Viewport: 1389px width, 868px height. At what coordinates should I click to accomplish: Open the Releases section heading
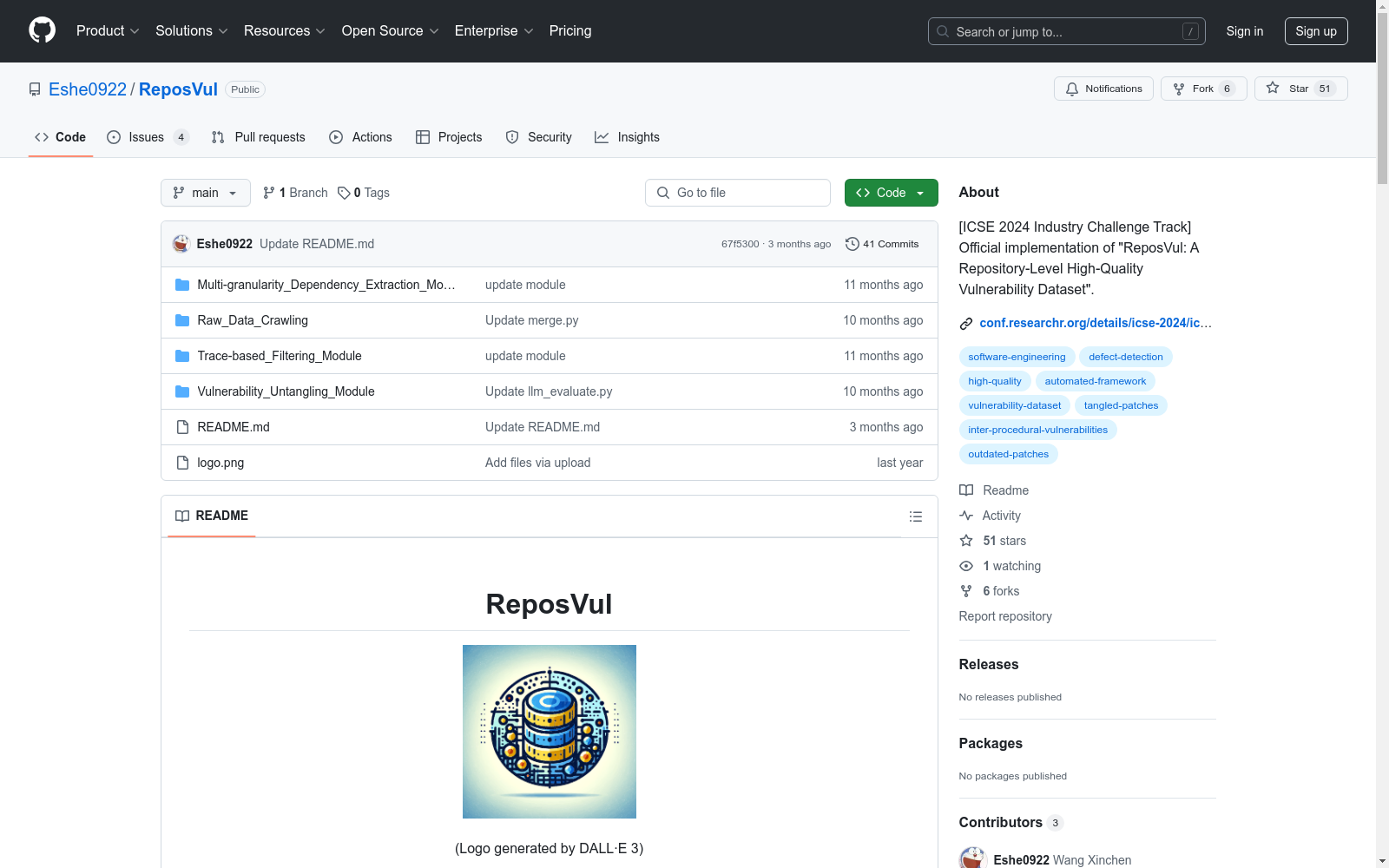point(989,664)
